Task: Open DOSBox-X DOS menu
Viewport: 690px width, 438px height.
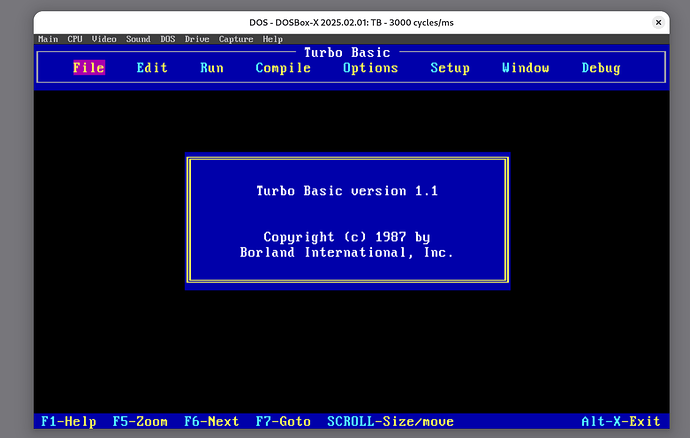Action: tap(168, 39)
